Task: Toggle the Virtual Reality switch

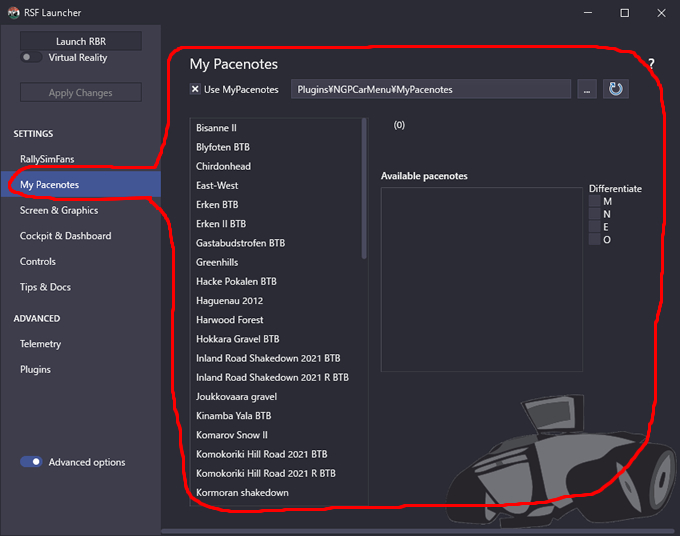Action: [31, 57]
